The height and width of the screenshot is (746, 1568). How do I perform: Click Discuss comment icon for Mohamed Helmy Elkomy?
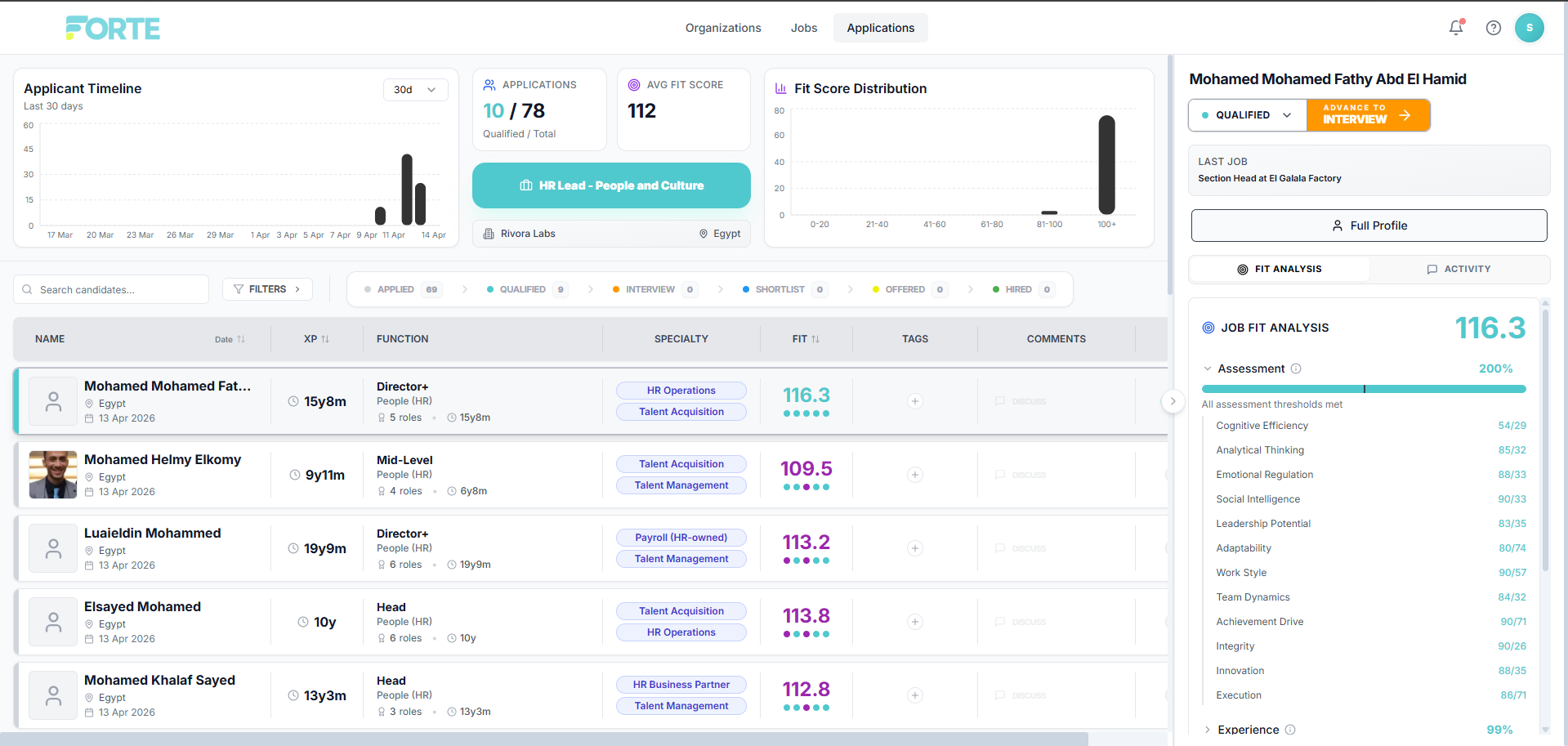(1021, 475)
